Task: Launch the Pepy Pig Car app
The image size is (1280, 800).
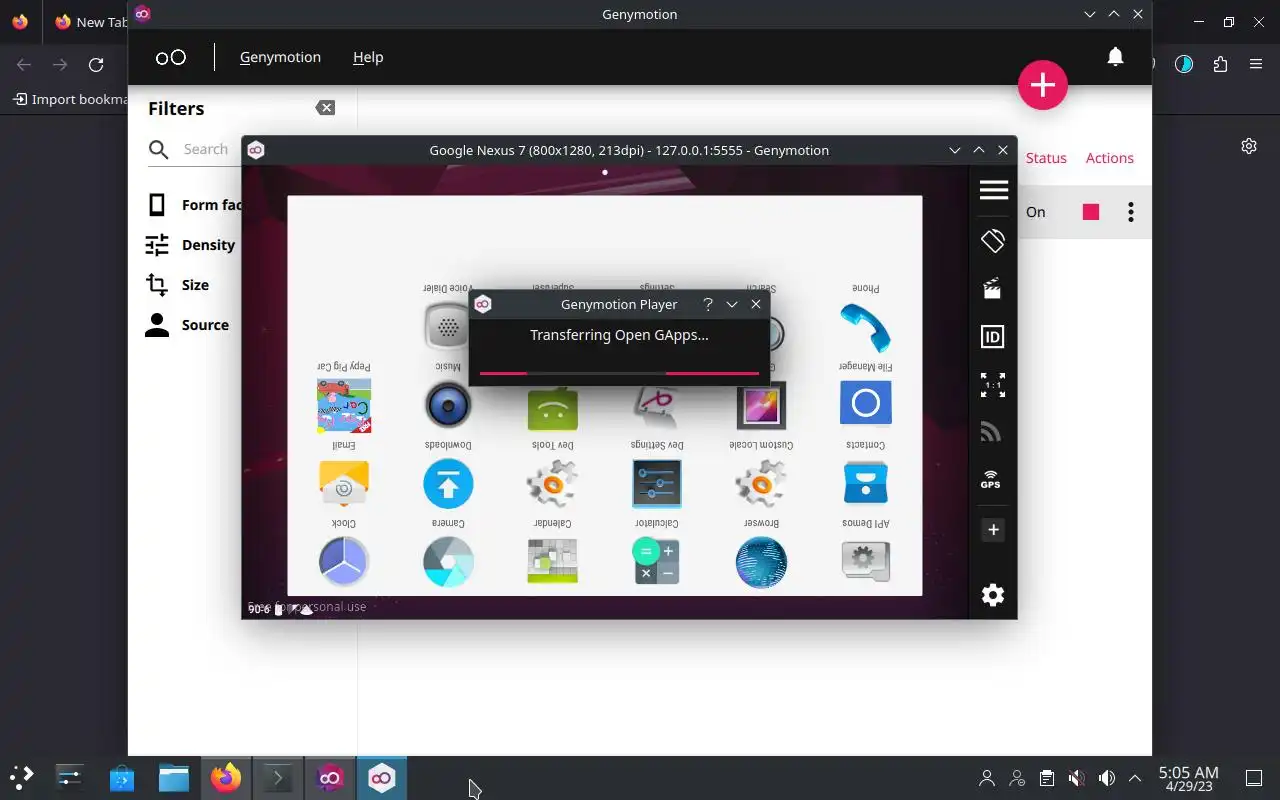Action: pos(344,405)
